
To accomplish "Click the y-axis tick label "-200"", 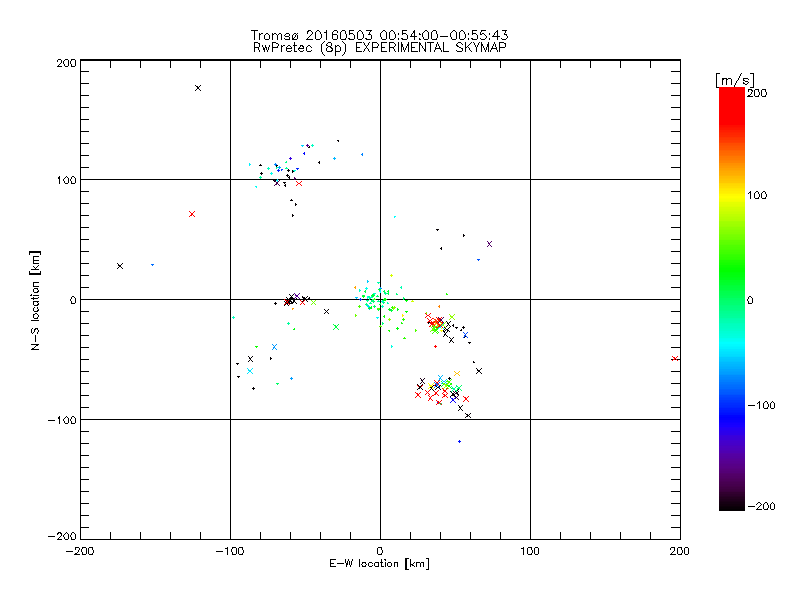I will click(x=62, y=536).
